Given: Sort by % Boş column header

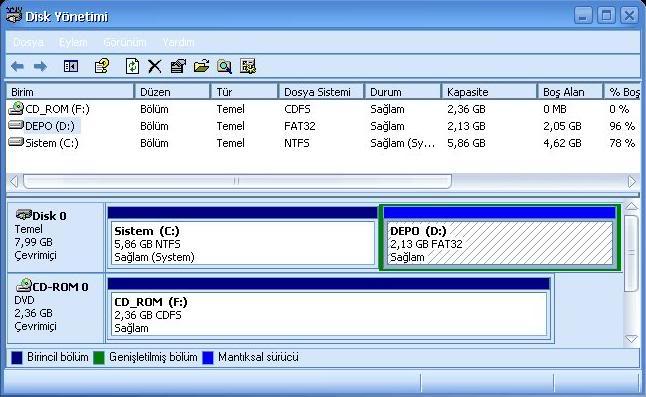Looking at the screenshot, I should pos(622,91).
